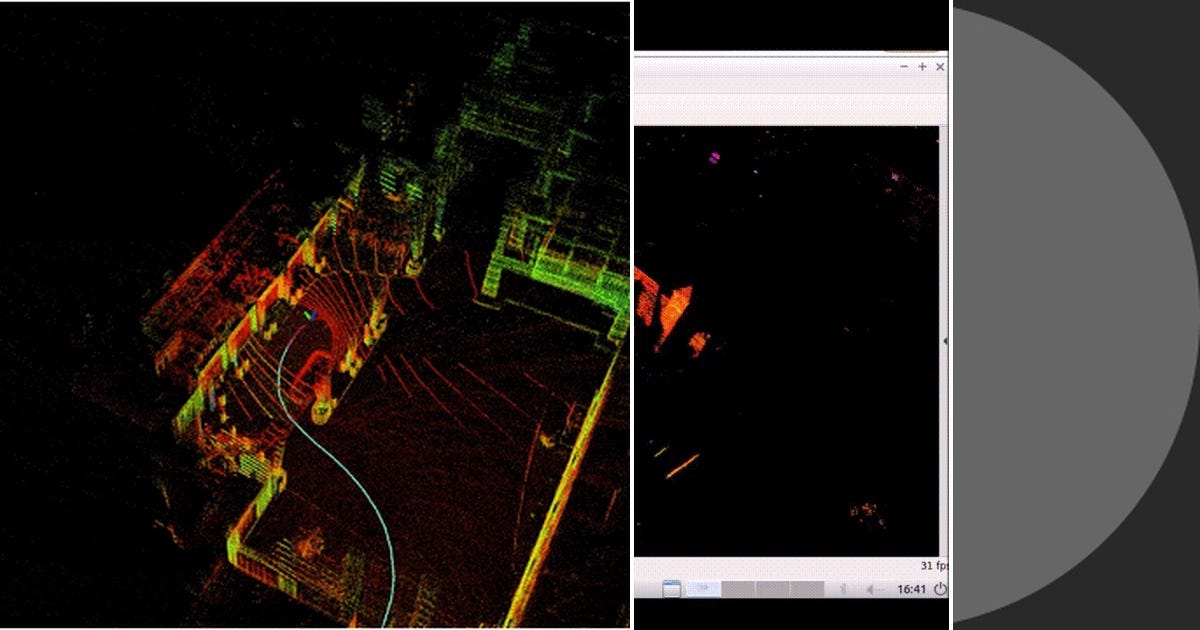The height and width of the screenshot is (630, 1200).
Task: Close the point cloud viewer window
Action: click(x=940, y=66)
